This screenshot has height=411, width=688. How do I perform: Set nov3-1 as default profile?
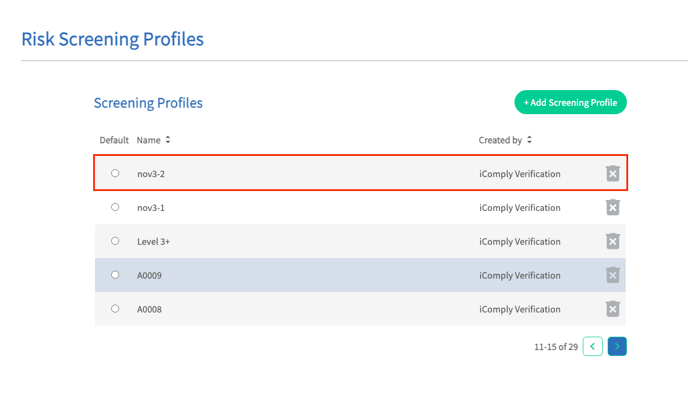pos(115,207)
